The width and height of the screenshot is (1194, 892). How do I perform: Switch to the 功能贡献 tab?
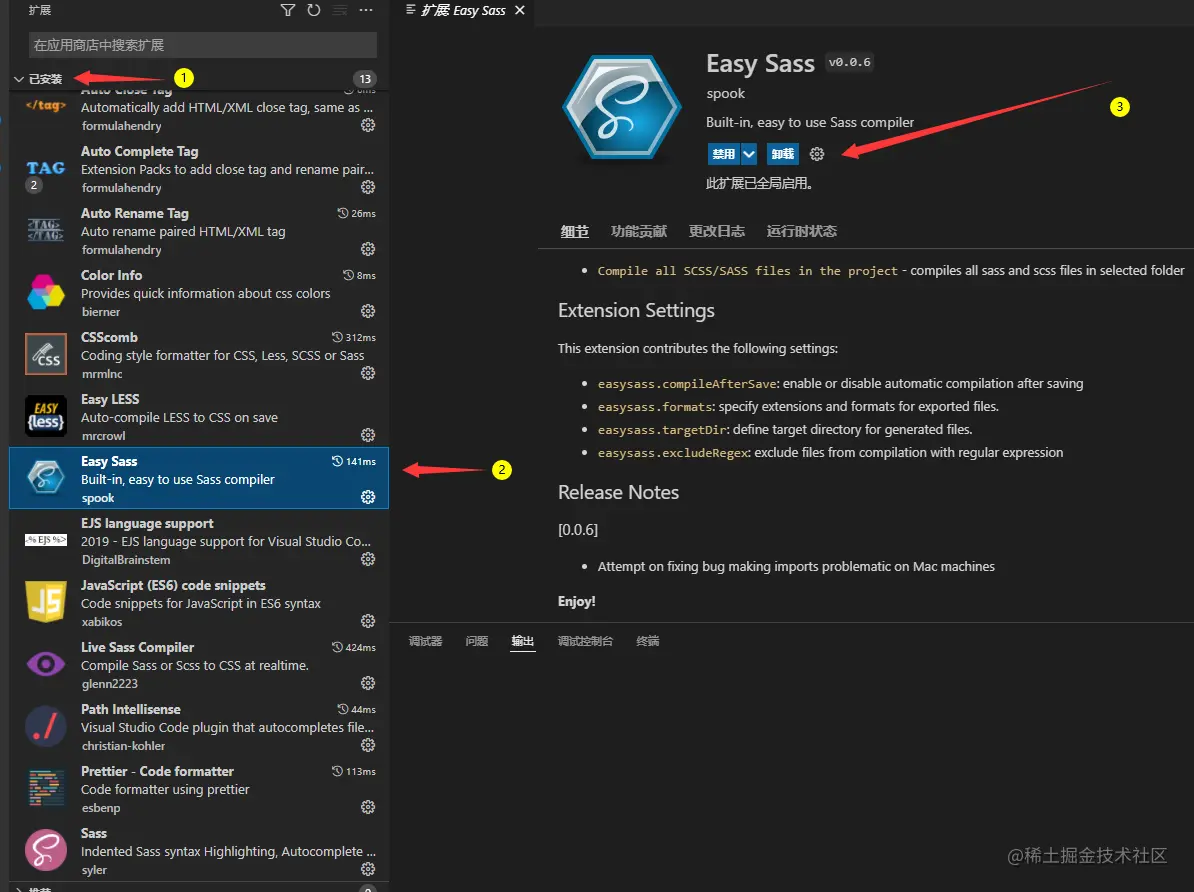(x=639, y=232)
